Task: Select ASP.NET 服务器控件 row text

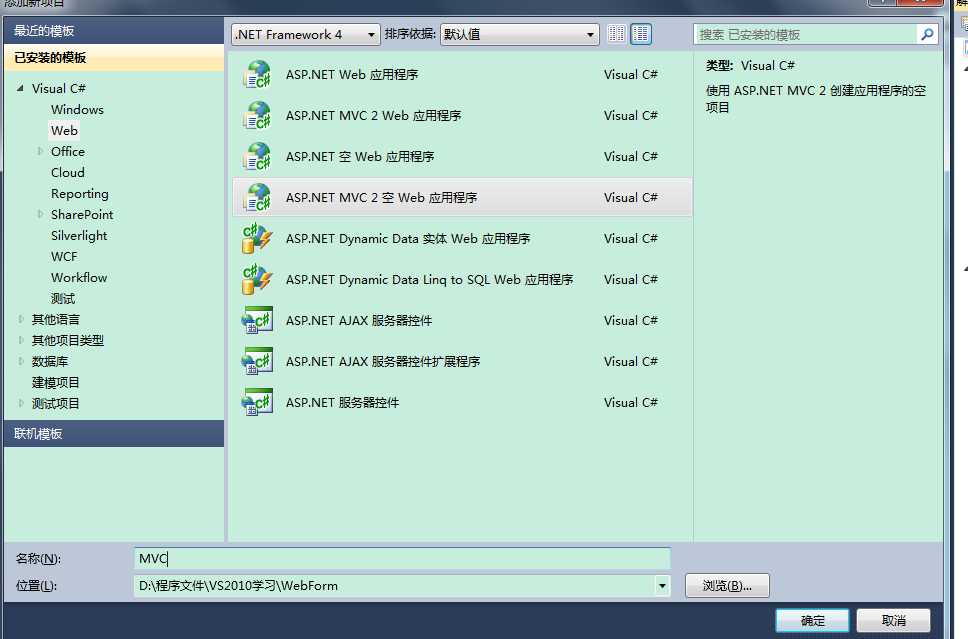Action: [x=342, y=403]
